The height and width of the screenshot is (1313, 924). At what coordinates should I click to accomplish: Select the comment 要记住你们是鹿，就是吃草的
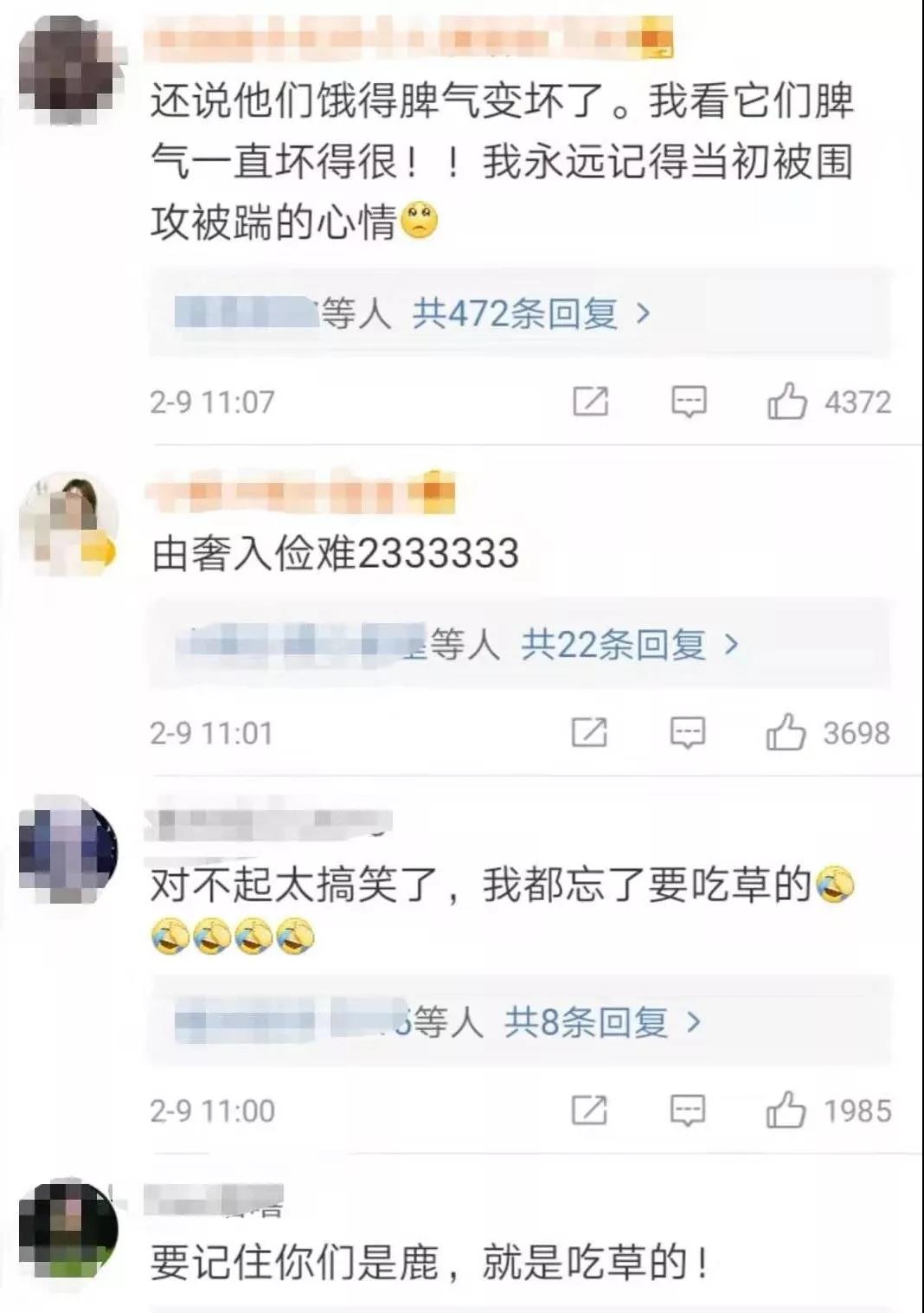(x=430, y=1261)
